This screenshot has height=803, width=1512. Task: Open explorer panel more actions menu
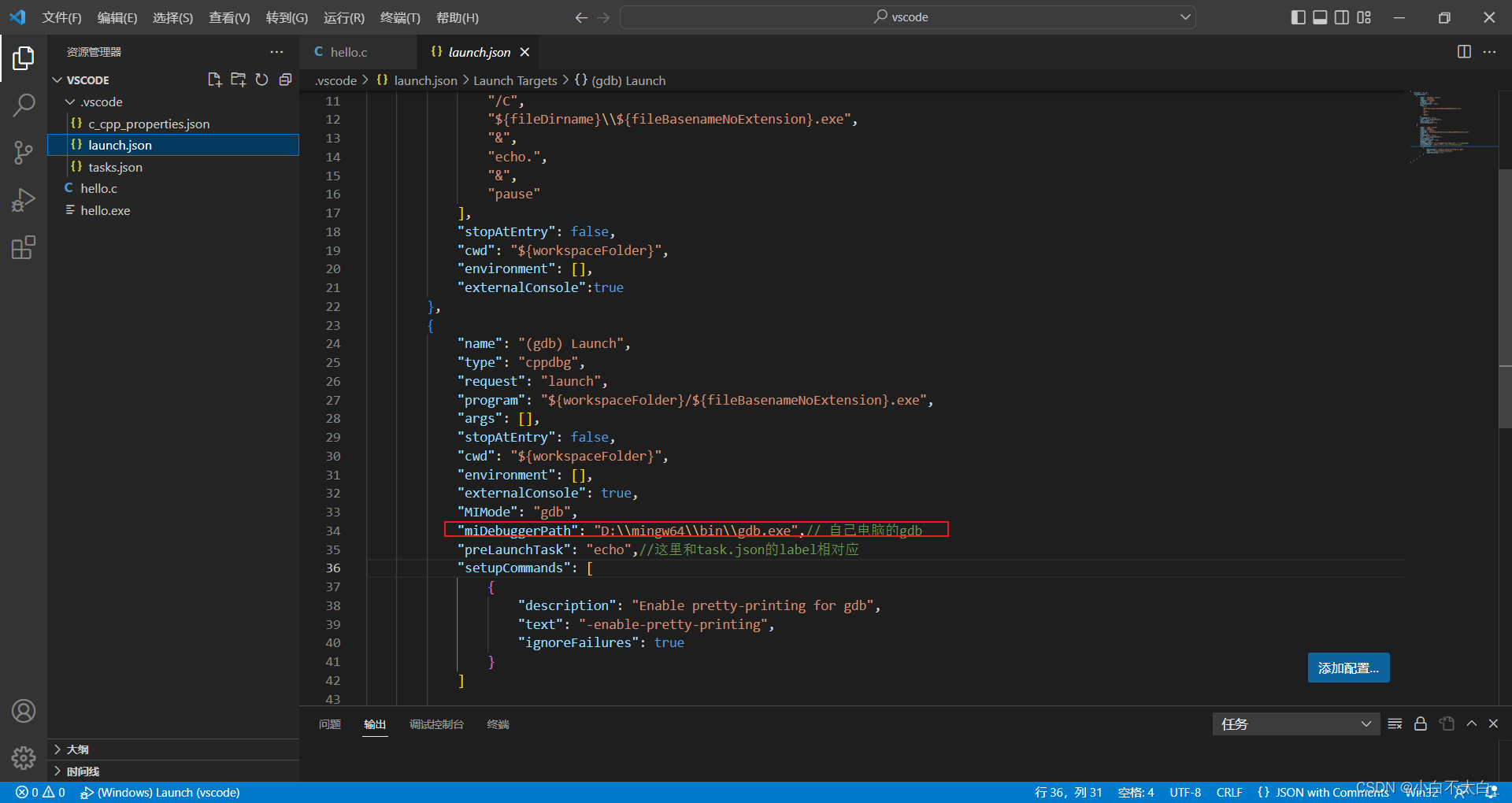point(276,52)
